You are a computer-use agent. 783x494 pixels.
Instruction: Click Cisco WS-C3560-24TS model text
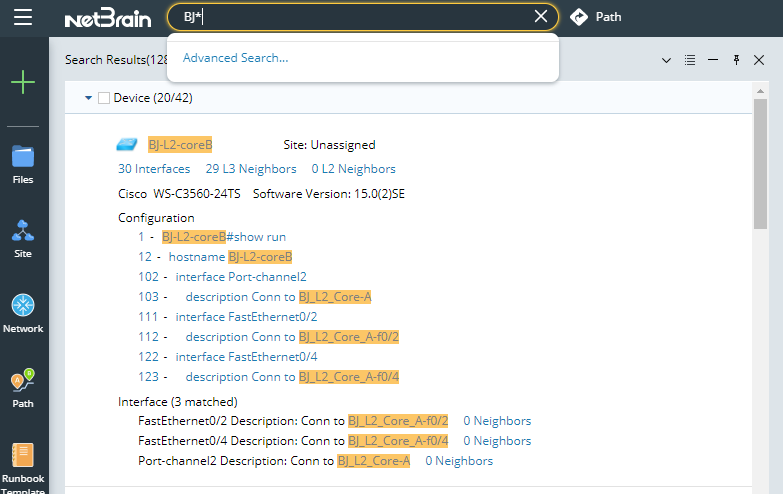pyautogui.click(x=179, y=194)
